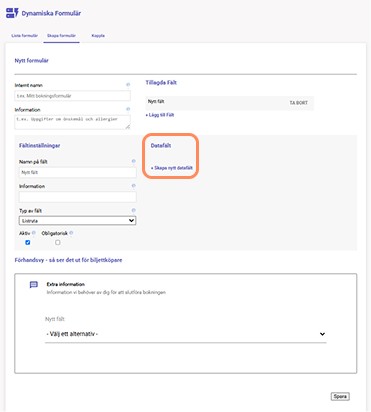Screen dimensions: 371x412
Task: Enable the Obligatorisk checkbox
Action: pos(58,242)
